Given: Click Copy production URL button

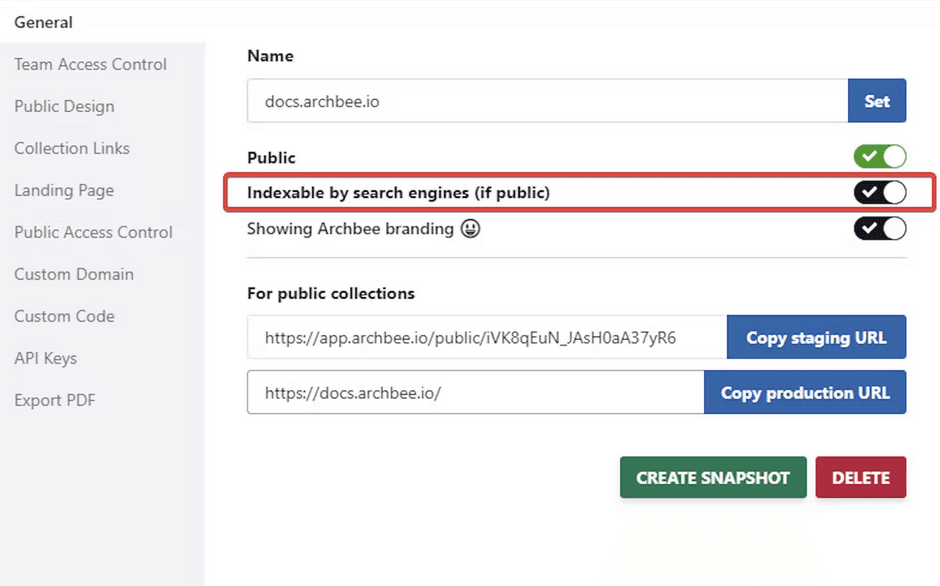Looking at the screenshot, I should coord(805,393).
